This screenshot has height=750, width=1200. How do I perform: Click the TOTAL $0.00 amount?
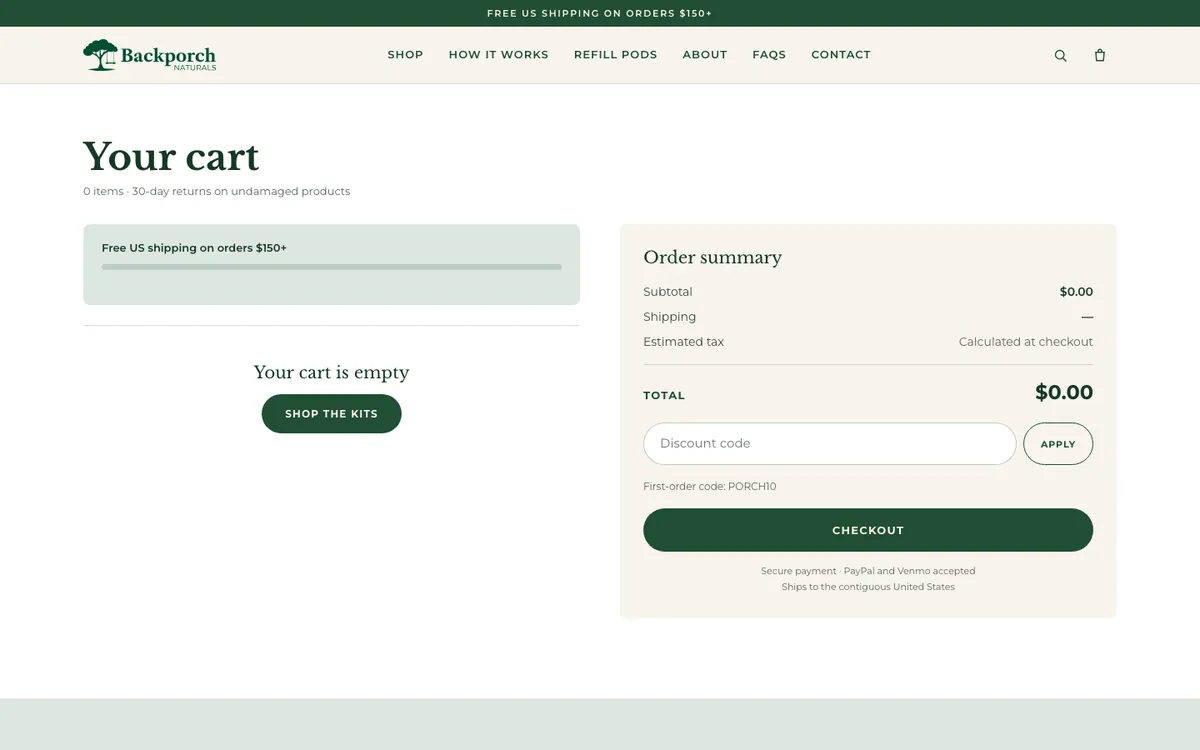1064,392
